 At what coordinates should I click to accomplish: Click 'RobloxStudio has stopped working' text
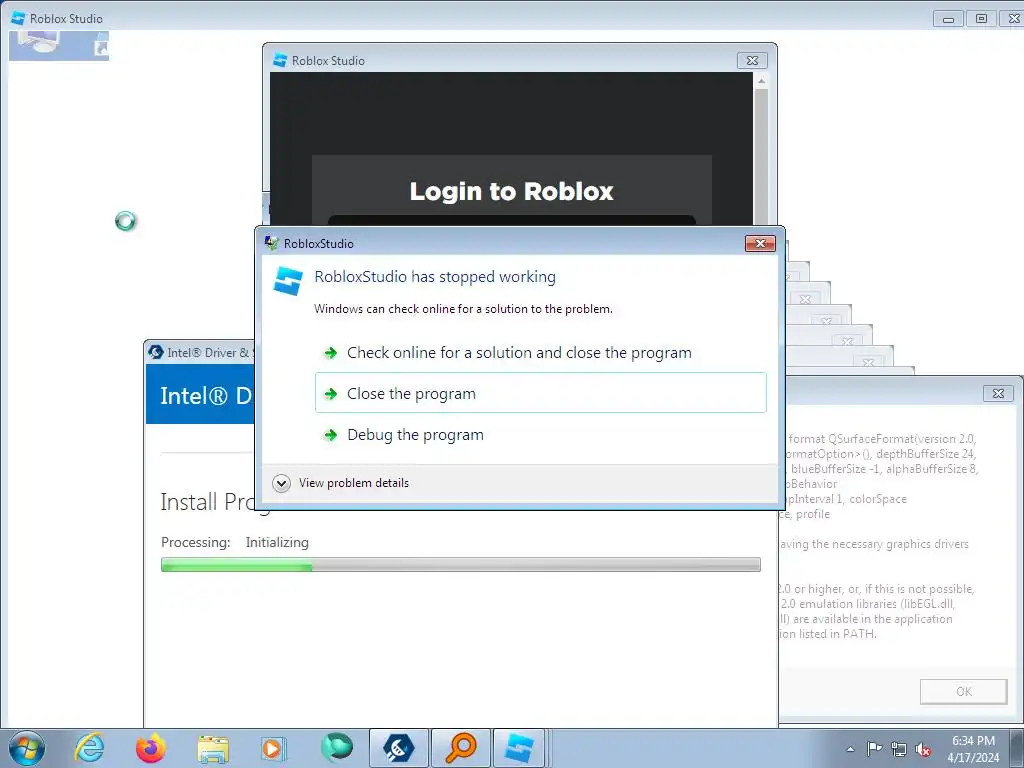pos(435,277)
